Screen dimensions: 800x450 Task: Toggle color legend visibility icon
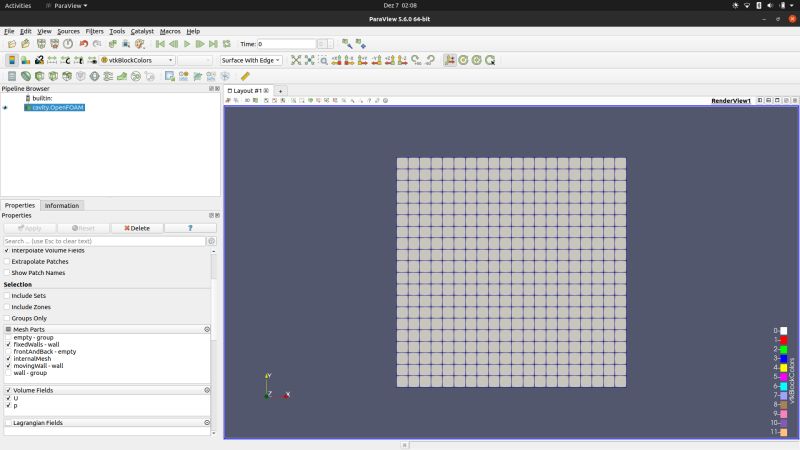[x=12, y=60]
